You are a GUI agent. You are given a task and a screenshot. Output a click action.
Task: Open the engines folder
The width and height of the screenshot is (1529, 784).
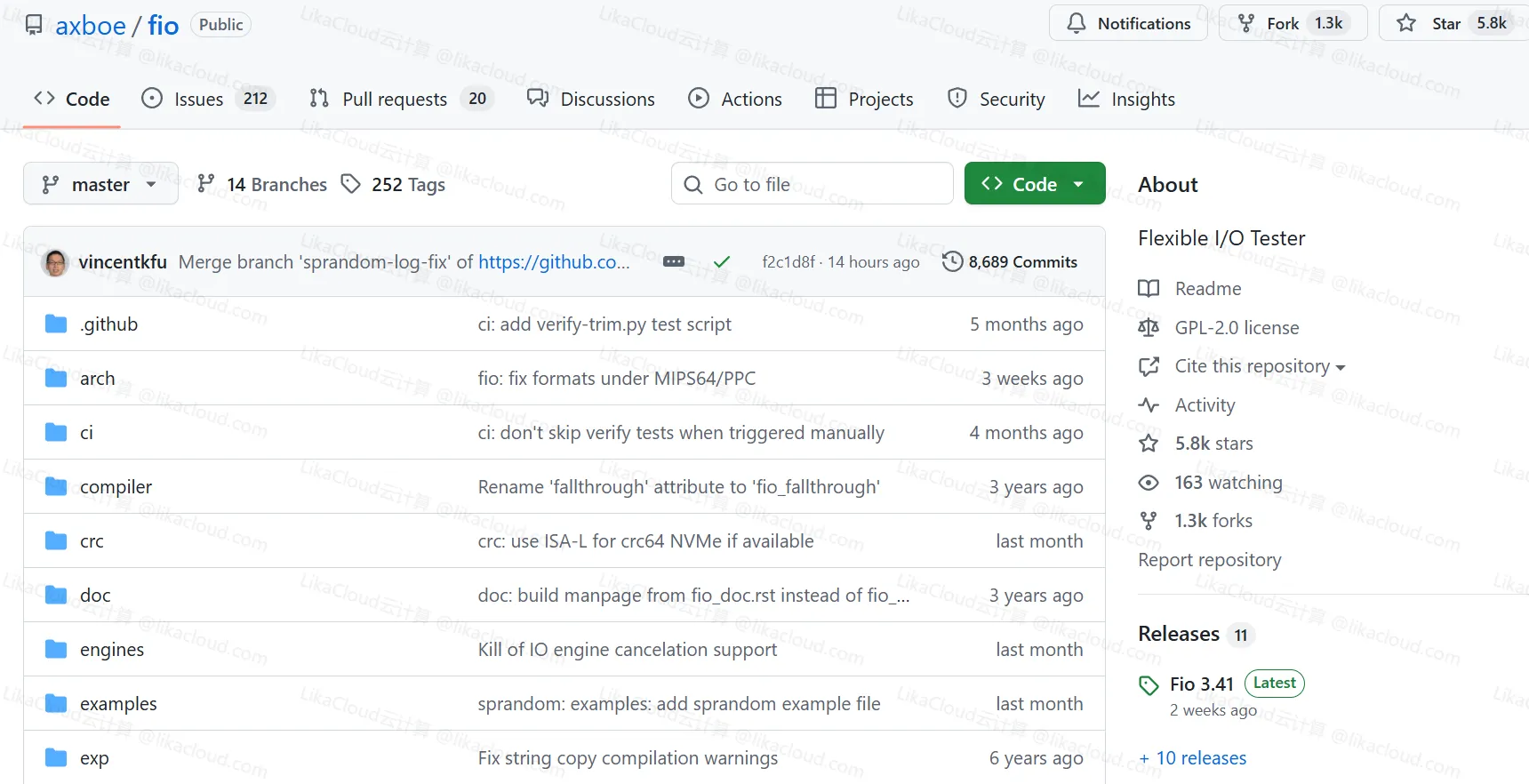click(112, 650)
